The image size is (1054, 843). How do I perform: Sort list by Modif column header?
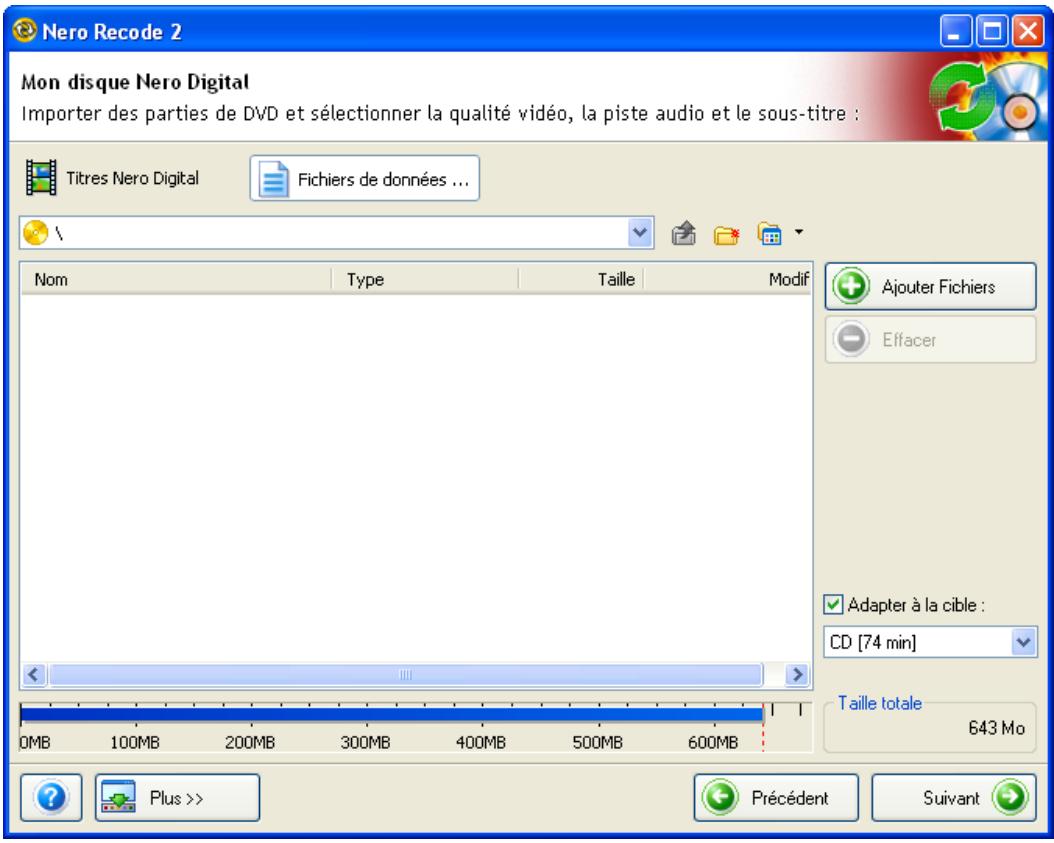tap(728, 279)
